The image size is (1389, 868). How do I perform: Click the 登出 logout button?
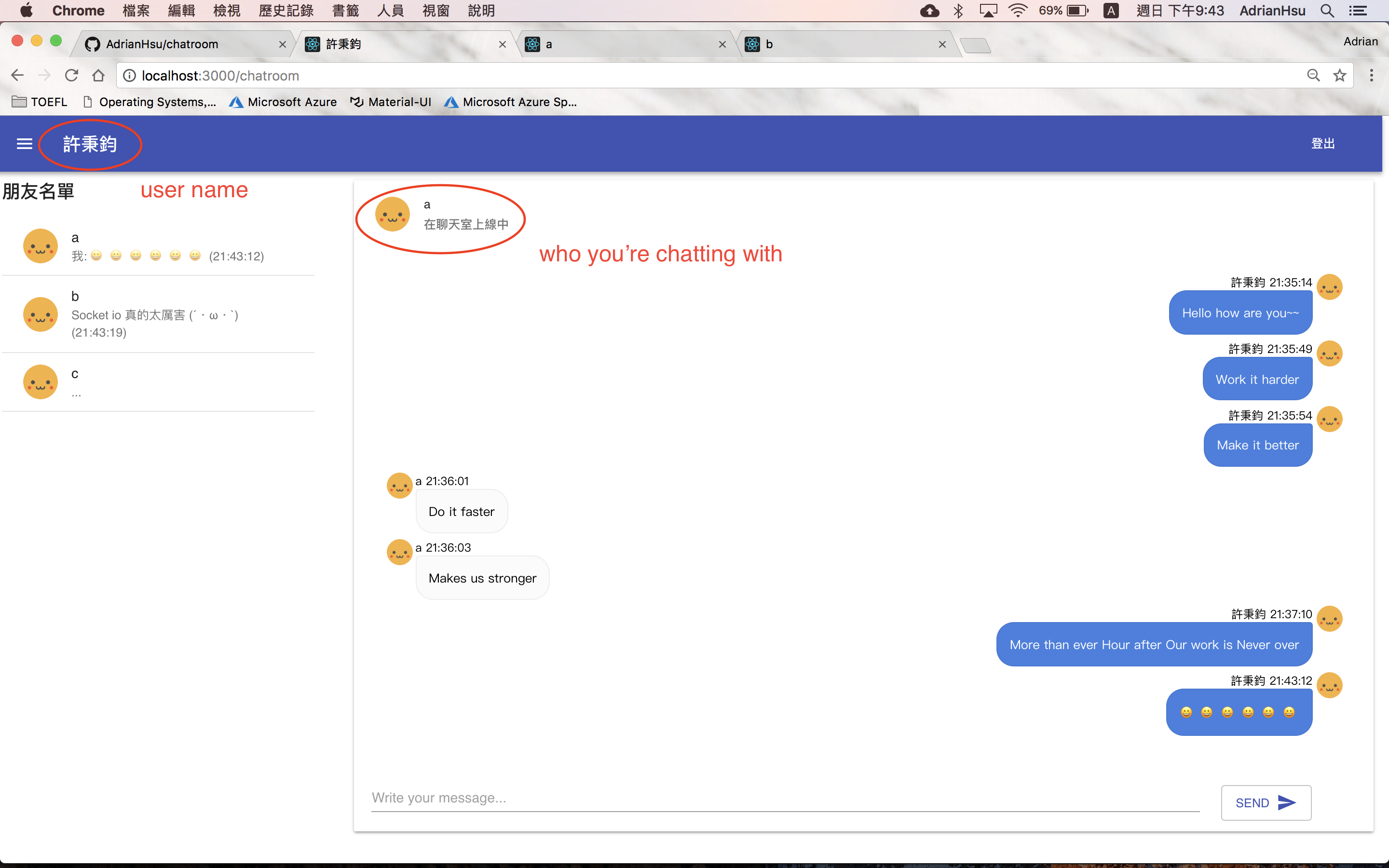click(1322, 144)
